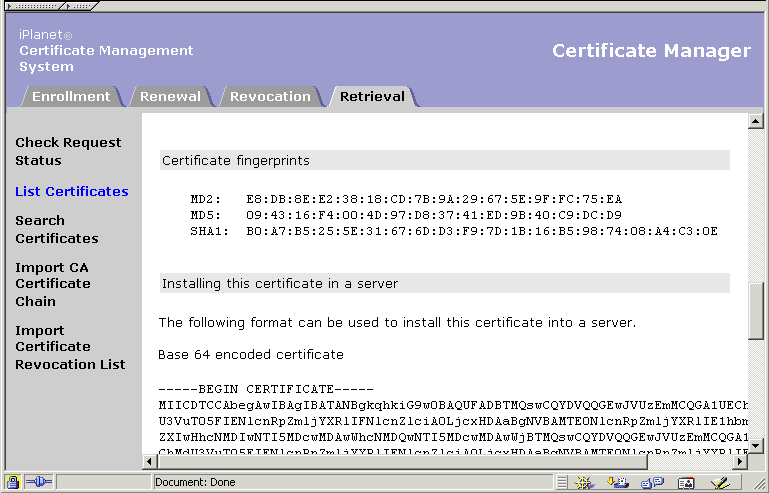Open Composer pencil icon in component bar
Image resolution: width=769 pixels, height=493 pixels.
[719, 483]
